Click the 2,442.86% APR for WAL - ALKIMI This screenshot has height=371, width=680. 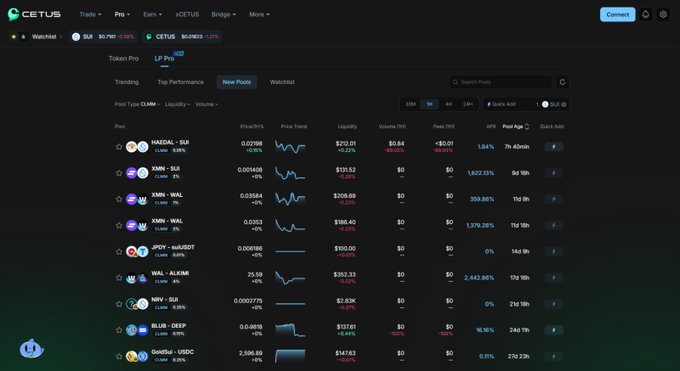[x=479, y=278]
